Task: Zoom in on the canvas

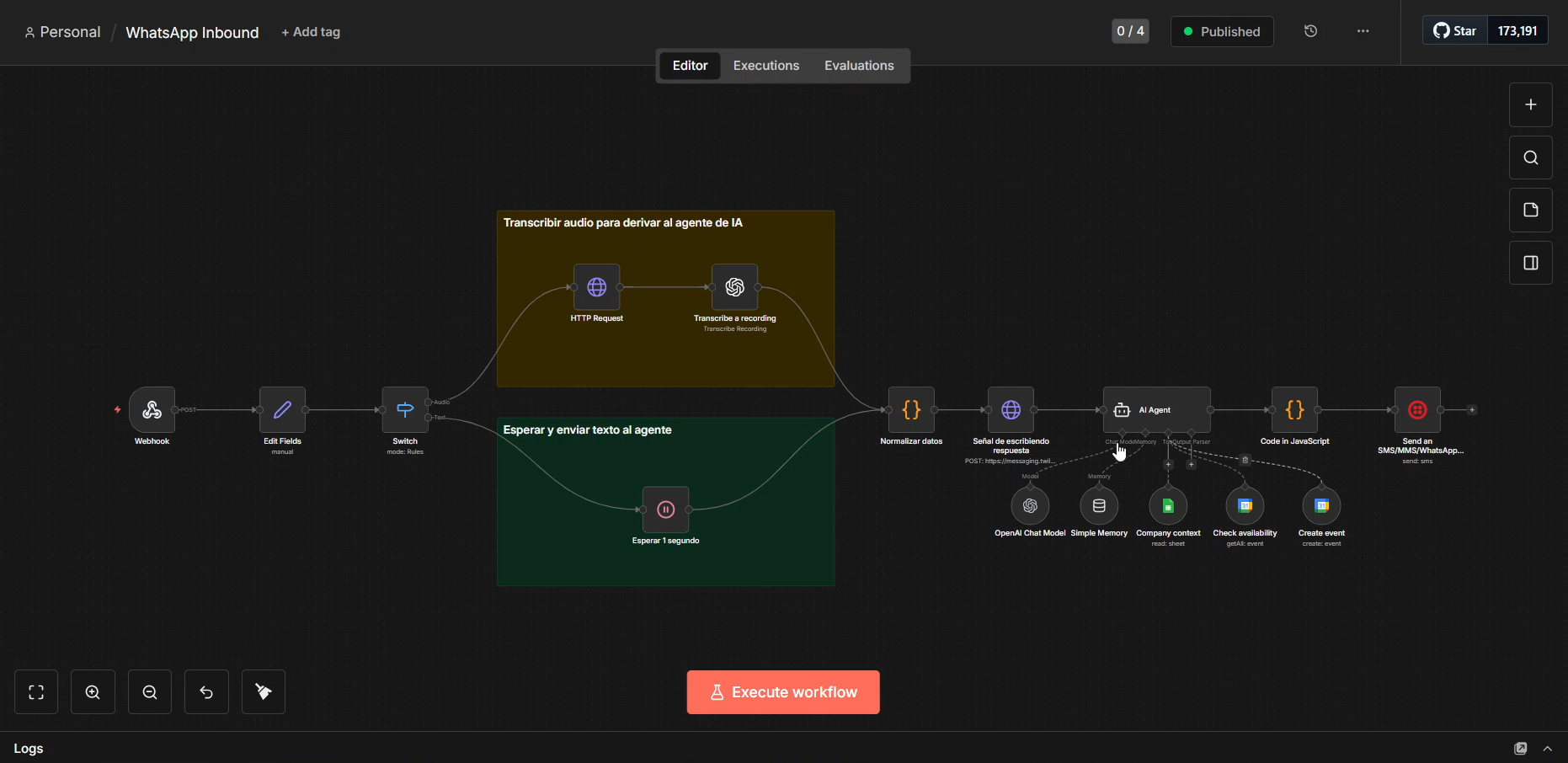Action: [93, 692]
